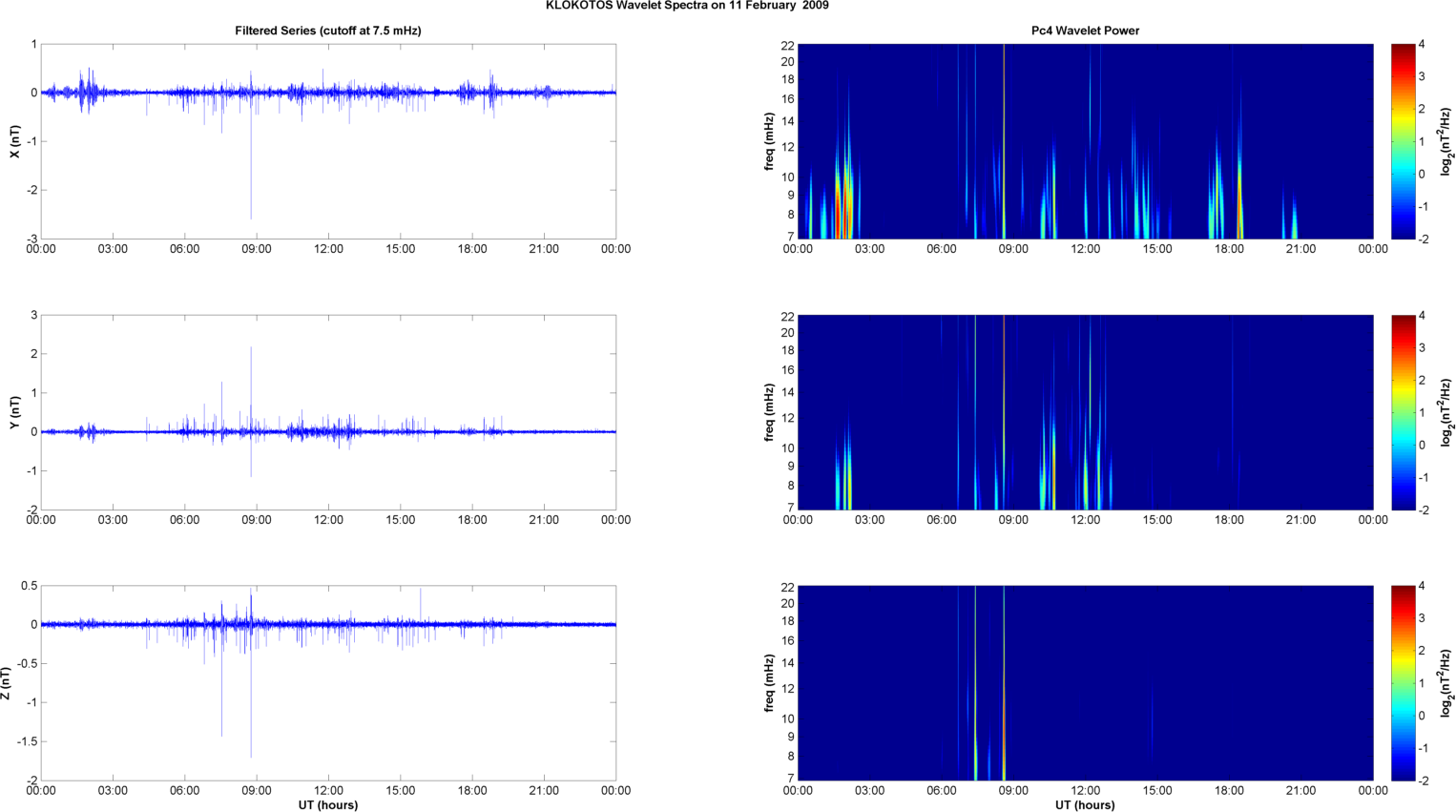
Task: Select freq (mHz) label of the top spectrogram
Action: click(x=769, y=141)
